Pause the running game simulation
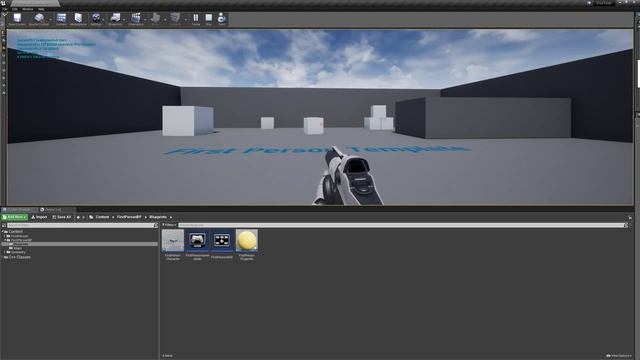Viewport: 640px width, 360px height. pos(196,18)
